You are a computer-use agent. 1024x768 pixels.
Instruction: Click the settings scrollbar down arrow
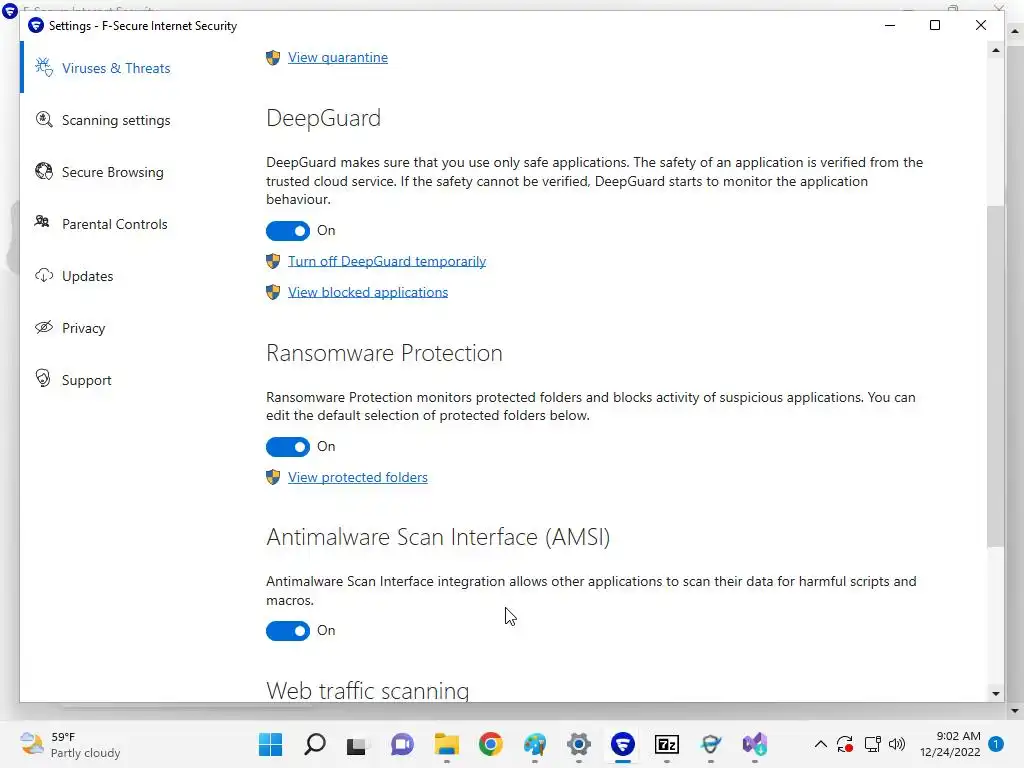[x=995, y=694]
